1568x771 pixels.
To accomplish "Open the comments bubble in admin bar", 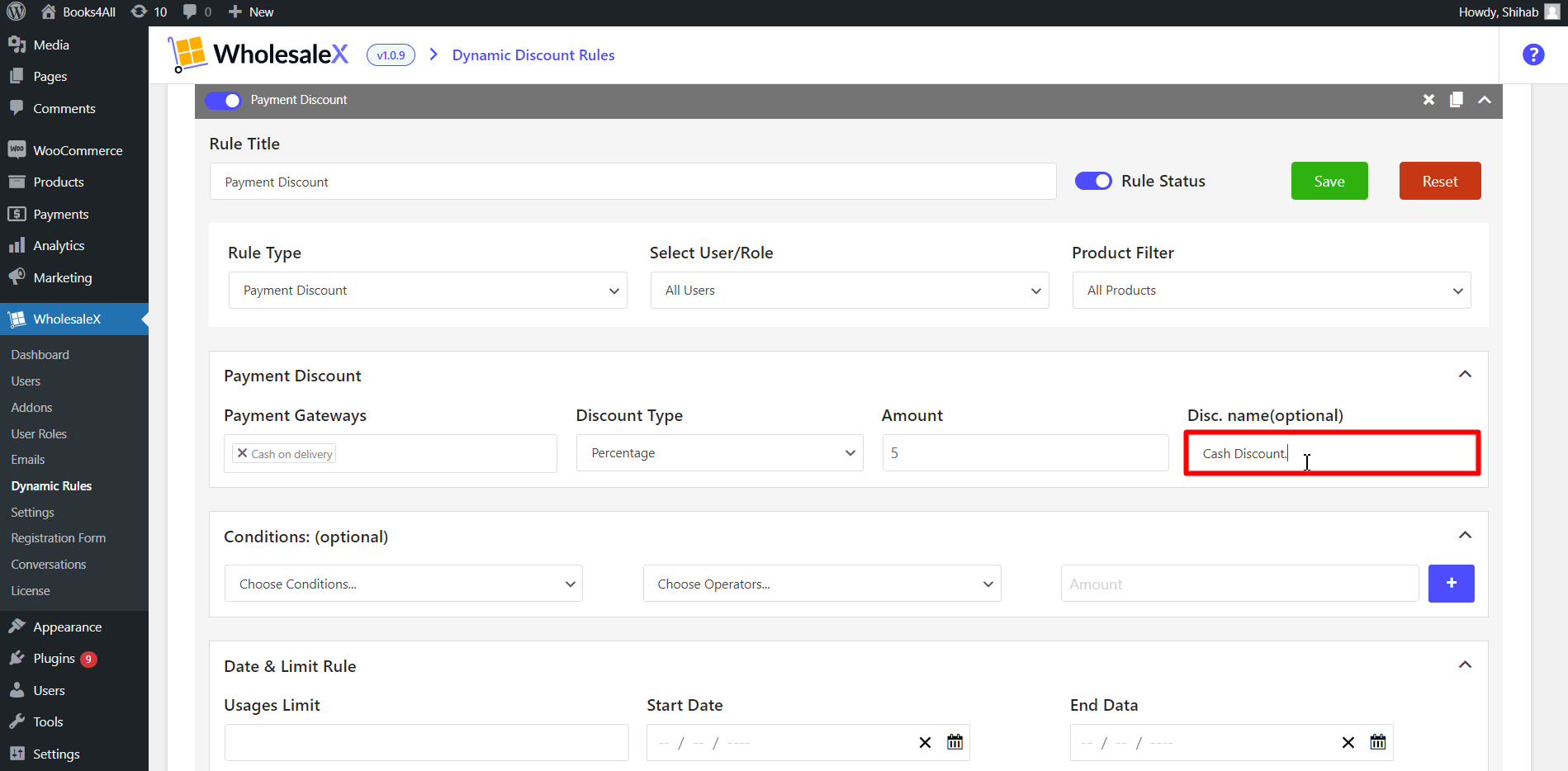I will pyautogui.click(x=197, y=12).
